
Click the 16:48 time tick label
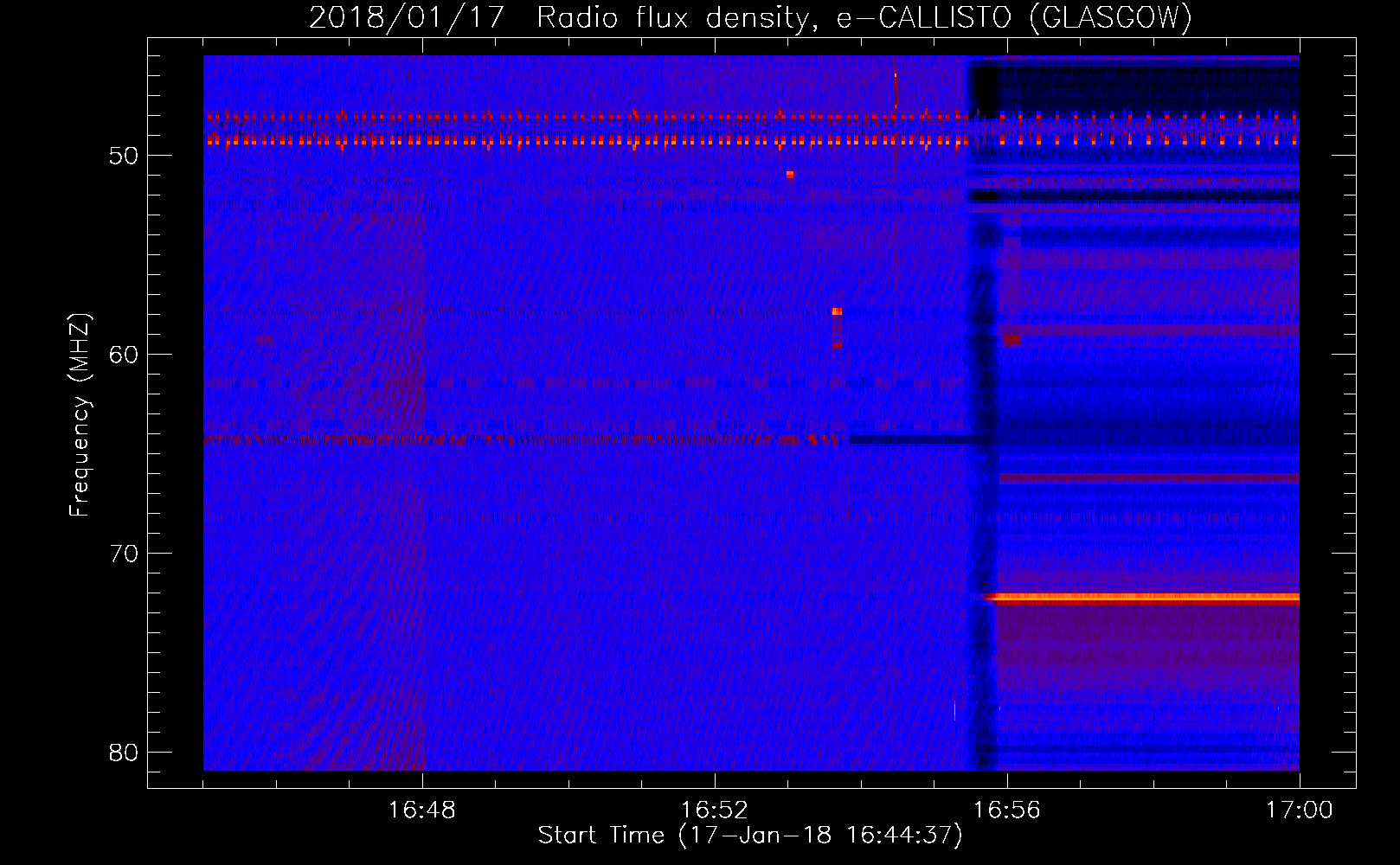(422, 811)
